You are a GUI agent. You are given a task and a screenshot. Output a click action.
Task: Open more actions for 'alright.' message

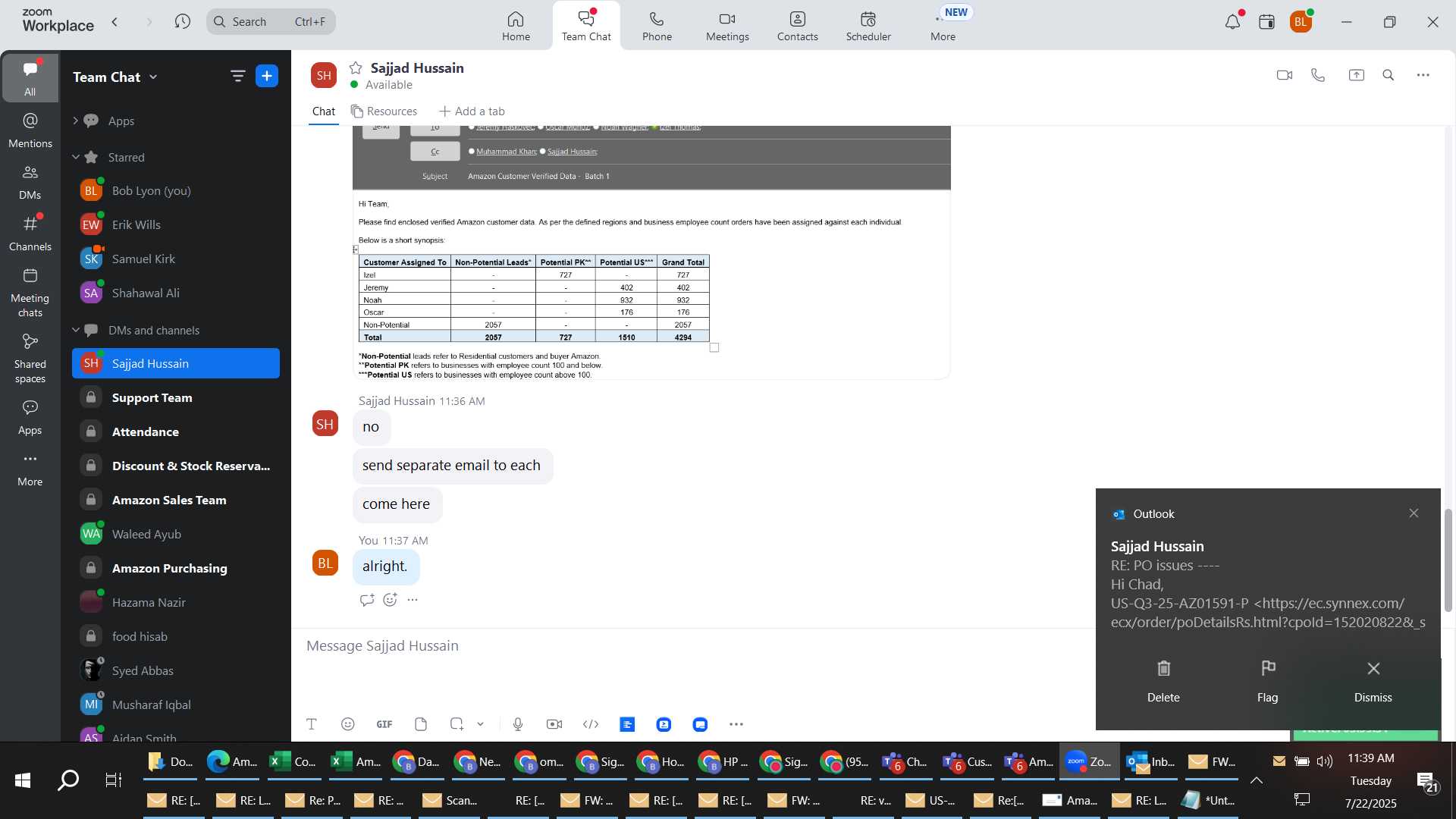[x=413, y=600]
